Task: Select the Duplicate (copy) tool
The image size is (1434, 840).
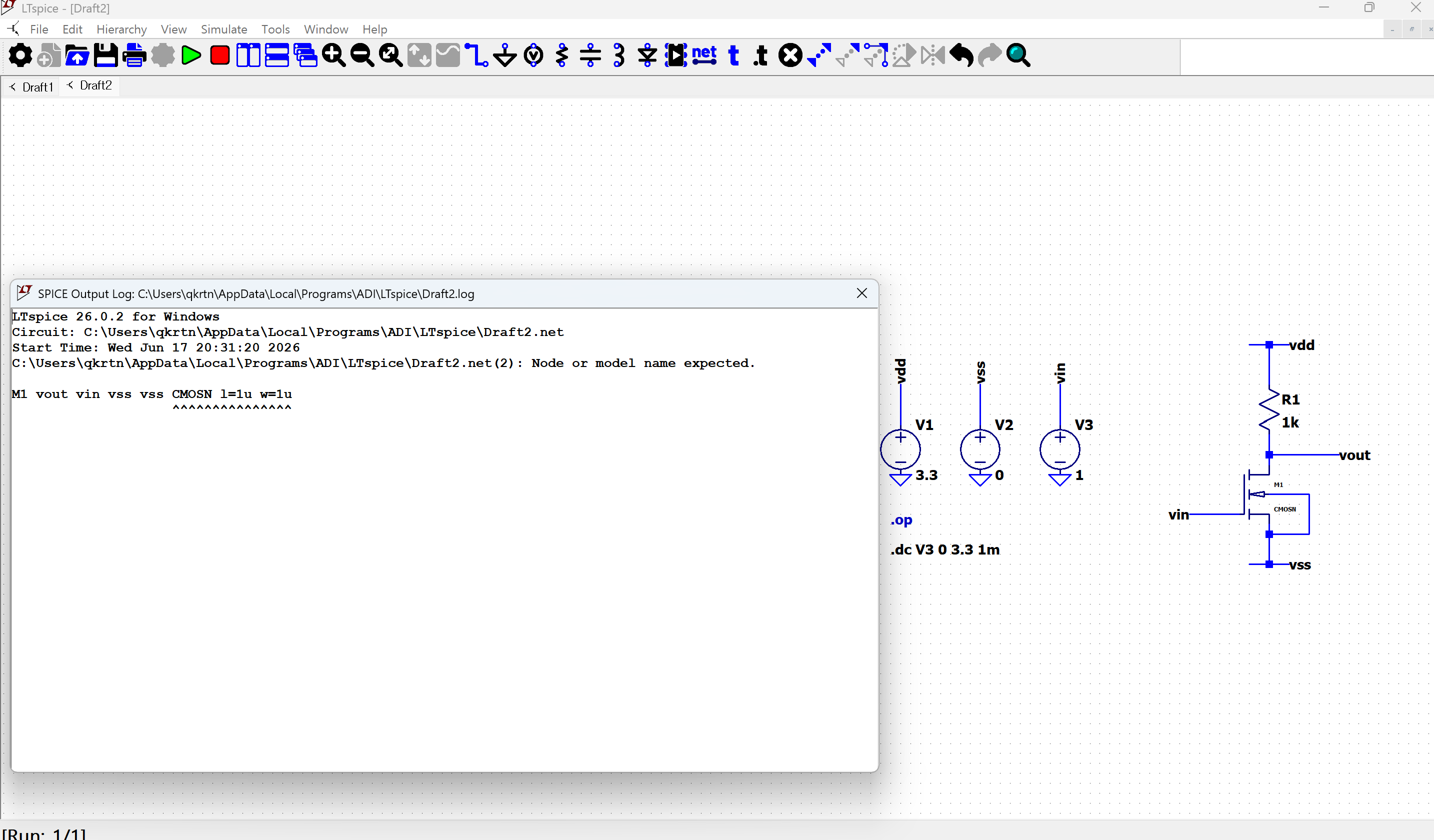Action: [819, 55]
